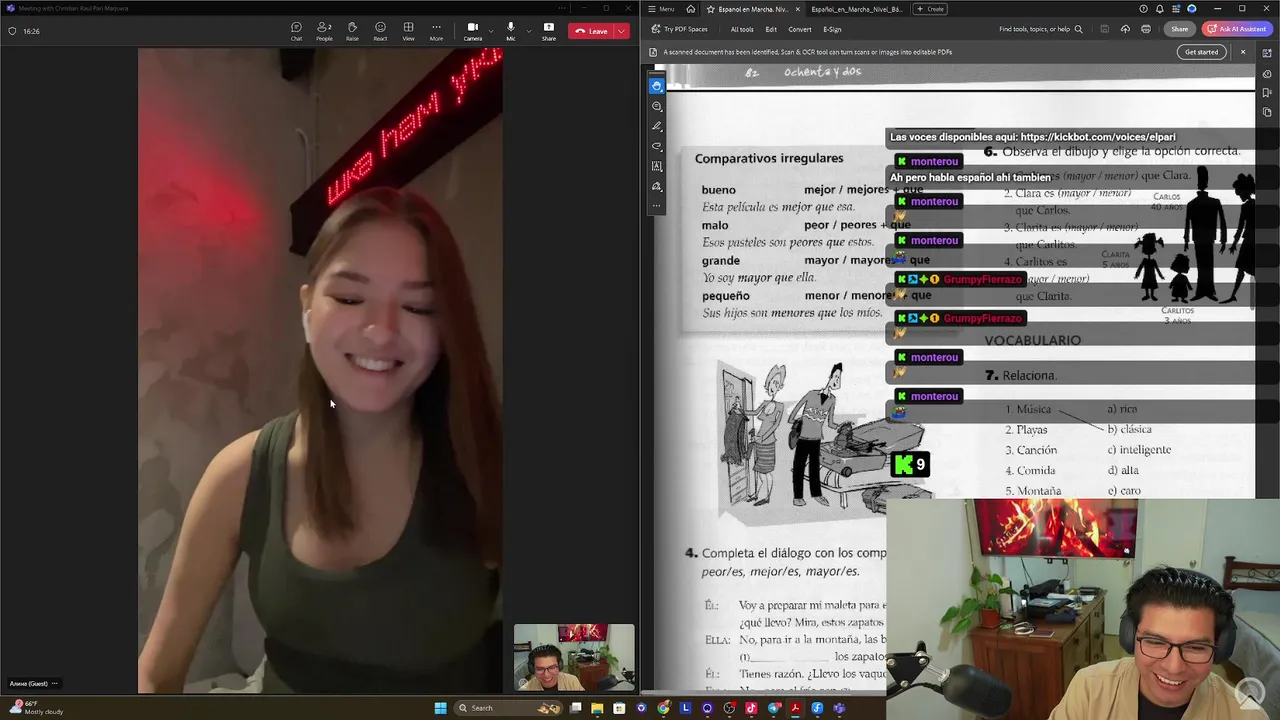Choose the sign/stamp tool in quick toolbar

click(657, 186)
